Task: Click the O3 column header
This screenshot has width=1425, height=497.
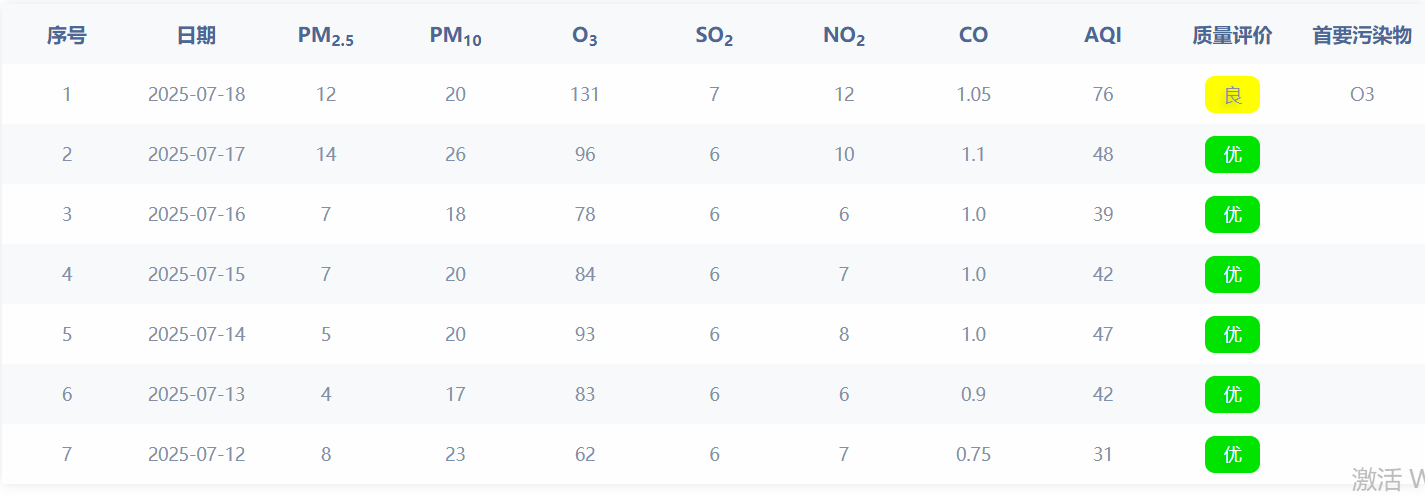Action: click(x=585, y=37)
